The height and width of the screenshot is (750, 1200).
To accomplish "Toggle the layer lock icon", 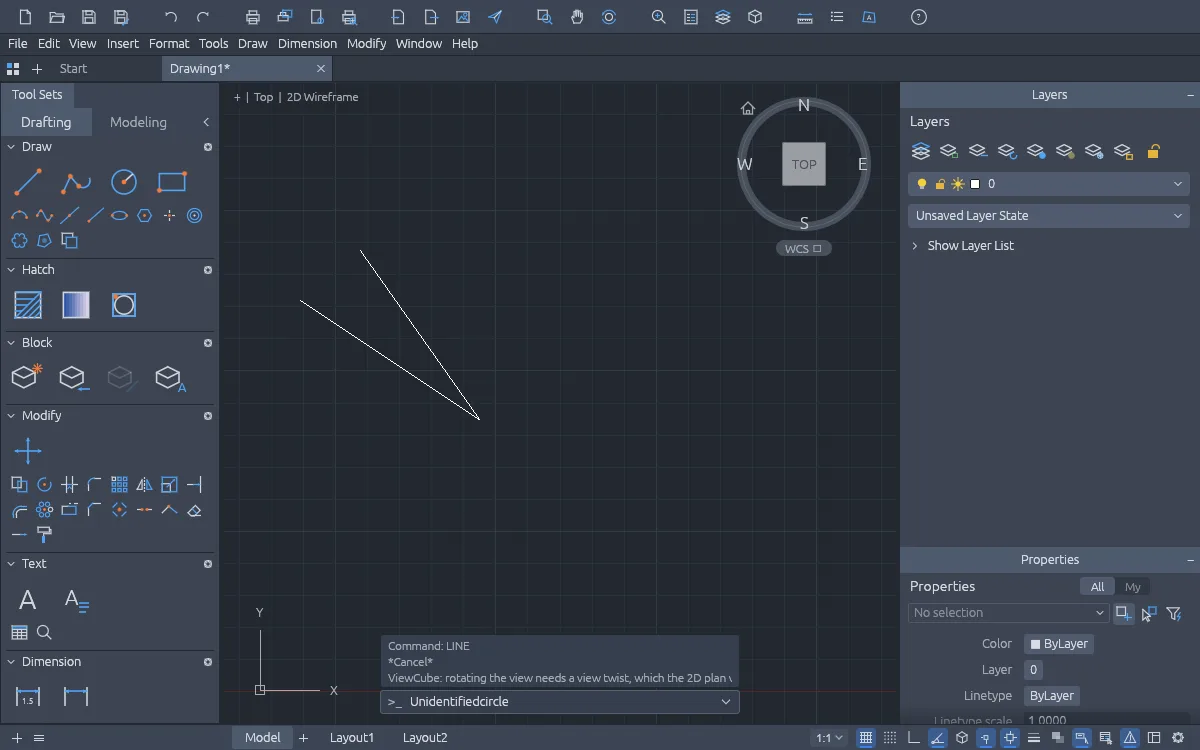I will (939, 184).
